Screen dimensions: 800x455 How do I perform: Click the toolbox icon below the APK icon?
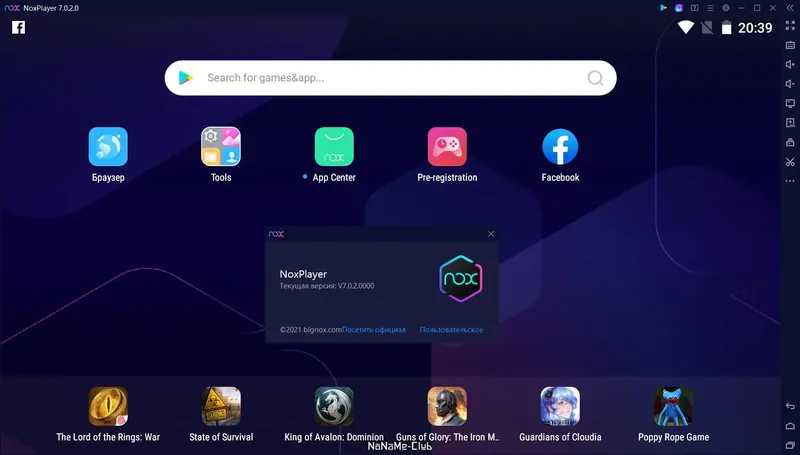790,142
